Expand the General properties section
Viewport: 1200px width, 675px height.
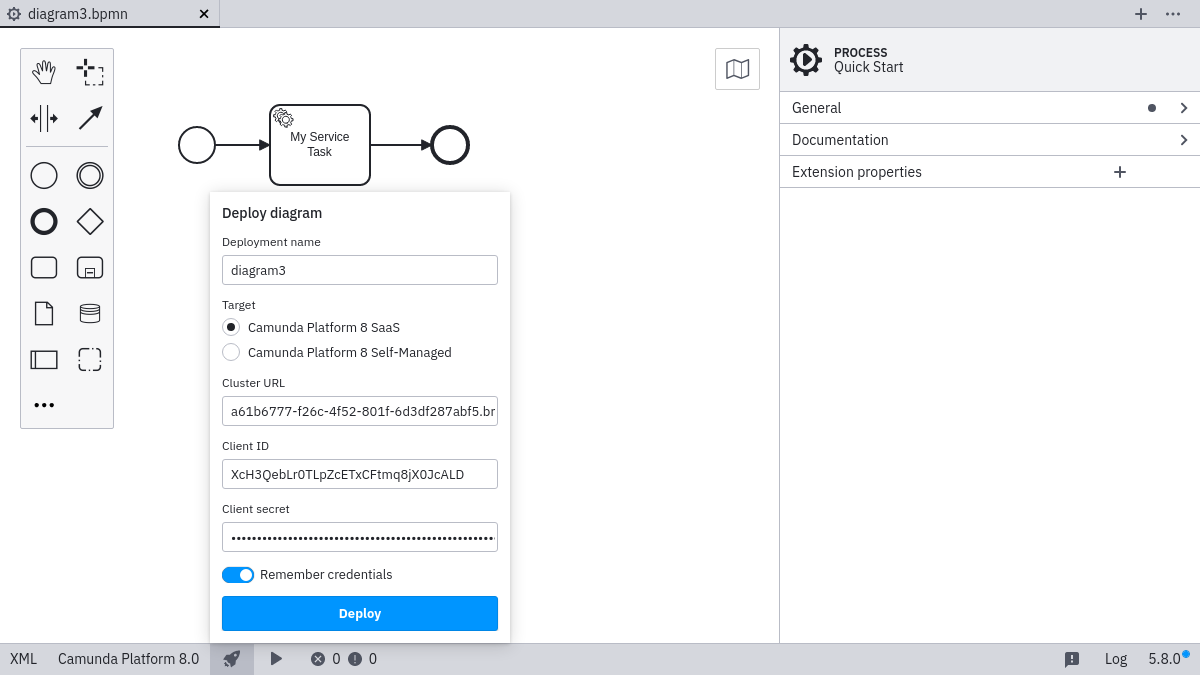pyautogui.click(x=988, y=107)
